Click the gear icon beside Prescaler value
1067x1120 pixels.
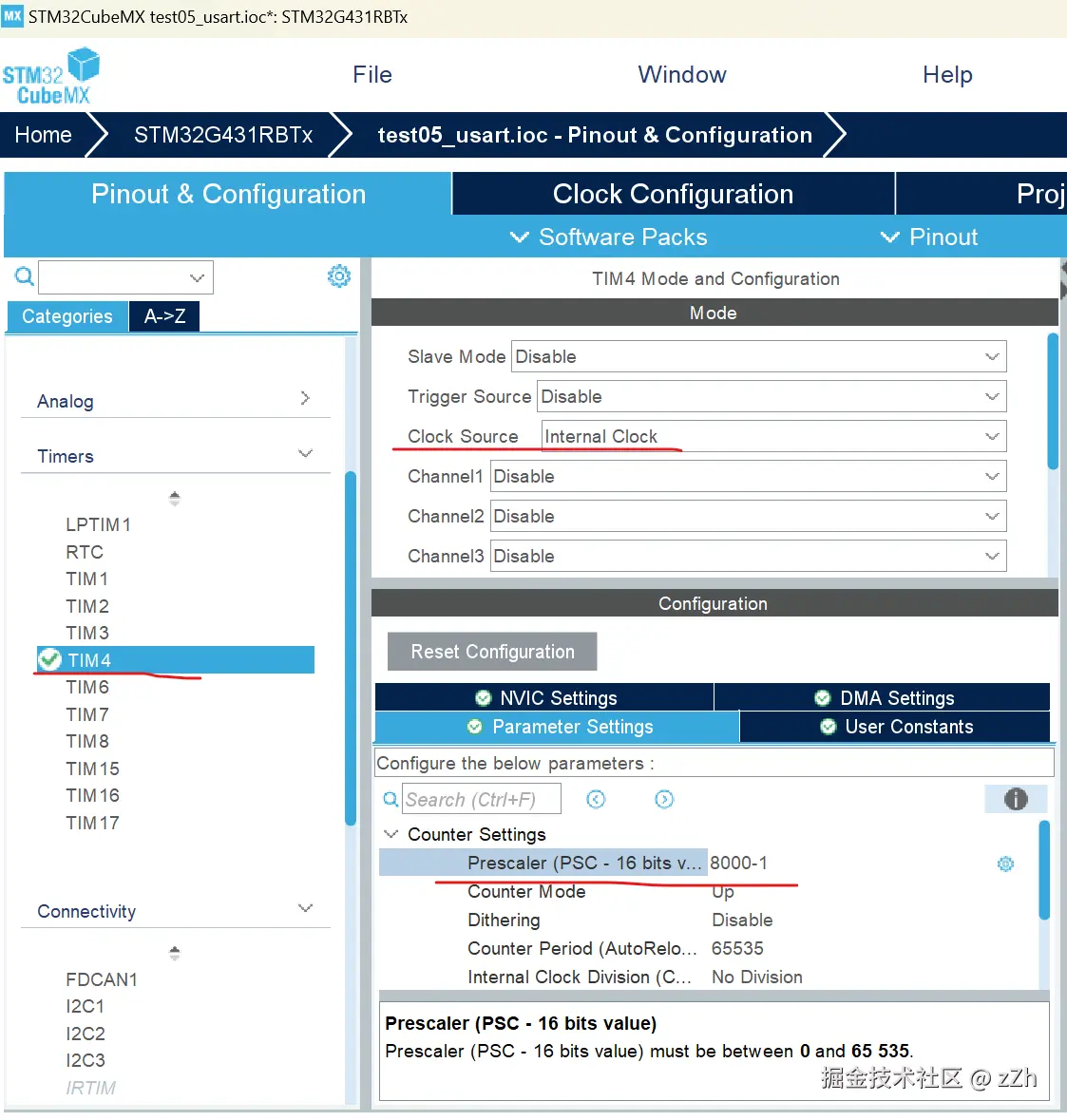click(1005, 864)
